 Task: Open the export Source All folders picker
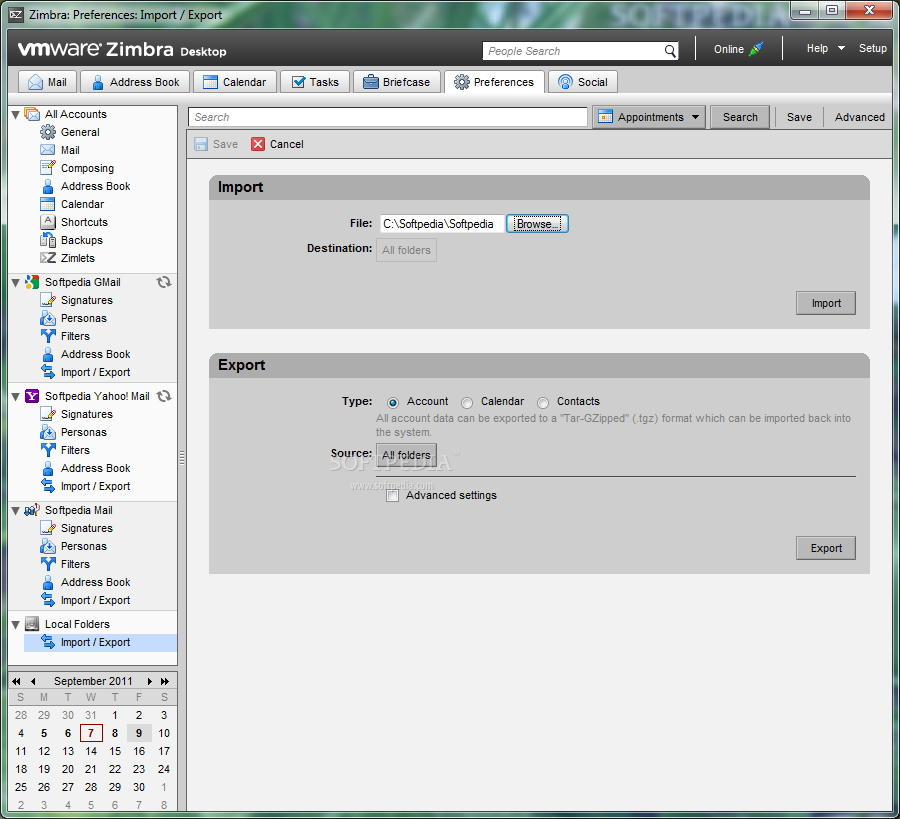[x=406, y=455]
